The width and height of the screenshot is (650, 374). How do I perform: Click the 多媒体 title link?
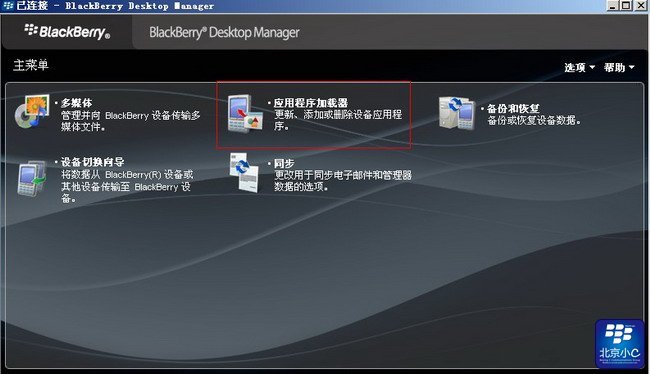click(76, 103)
